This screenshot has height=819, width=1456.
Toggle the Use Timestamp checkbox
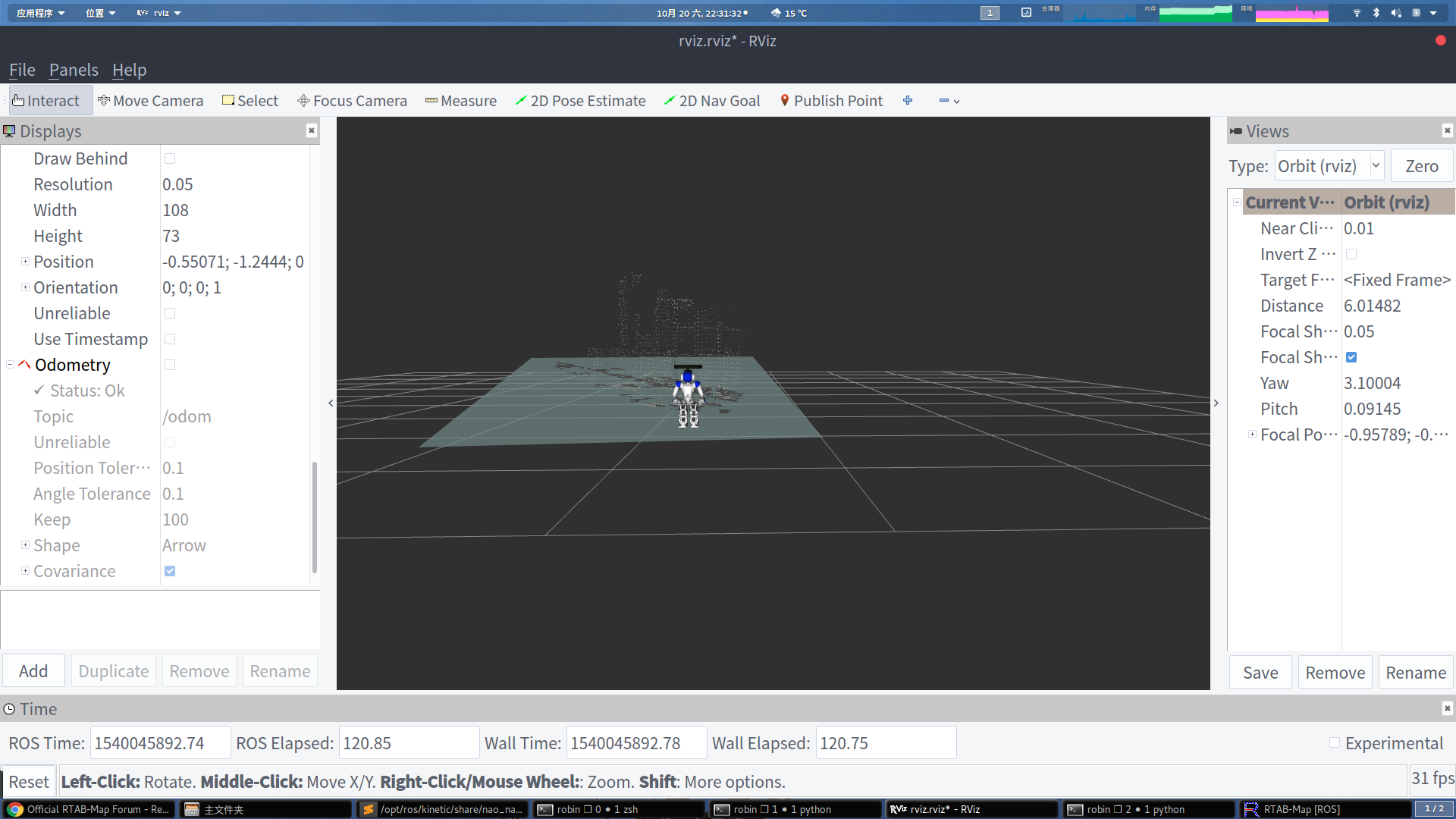[x=170, y=339]
